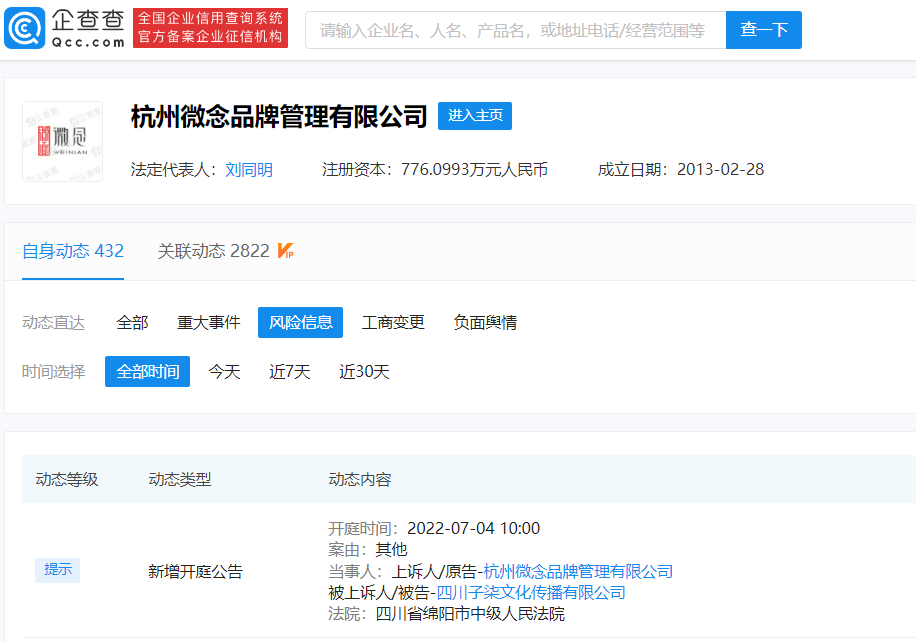Switch to the 自身动态 432 tab

pyautogui.click(x=73, y=251)
